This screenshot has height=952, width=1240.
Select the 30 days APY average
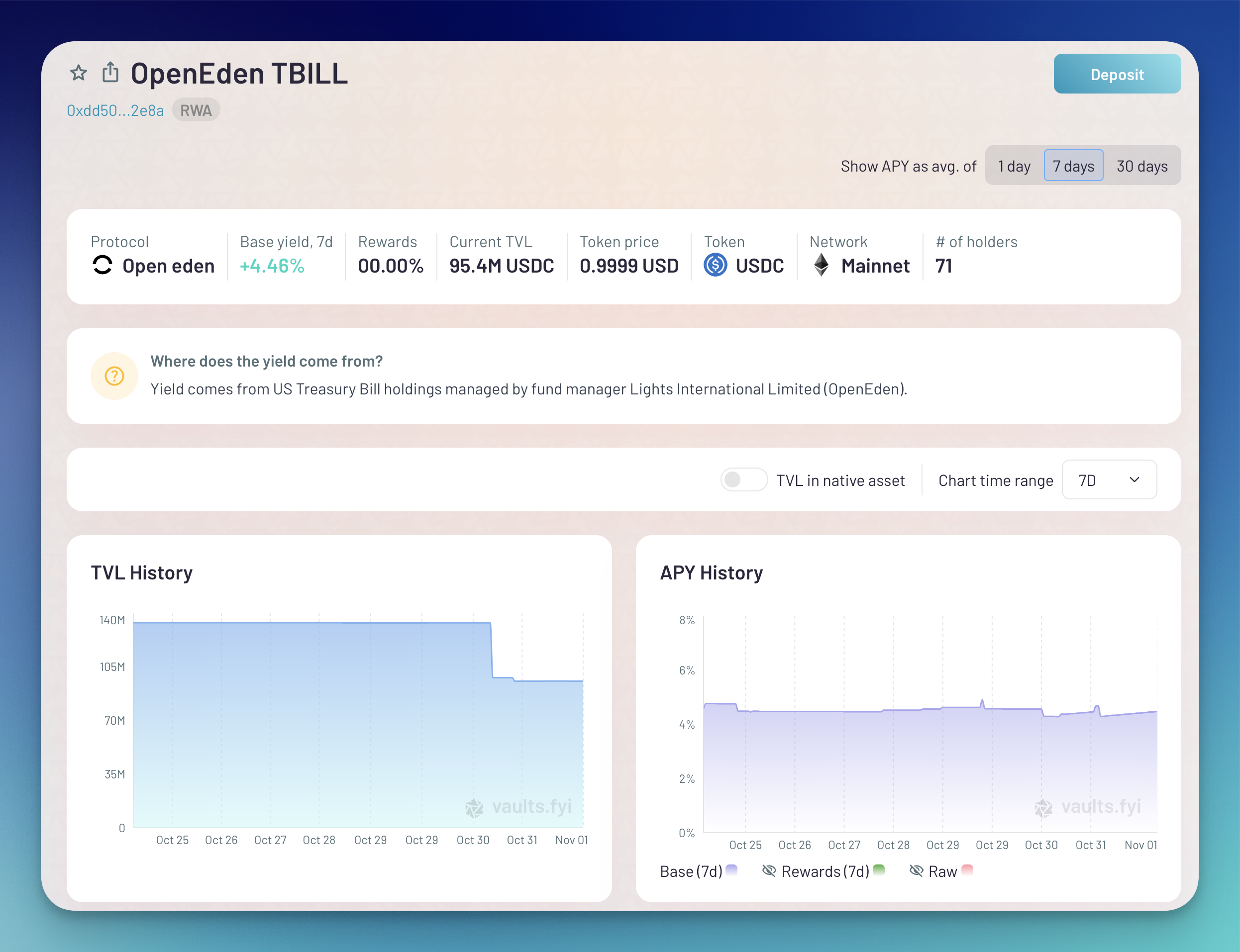[1142, 166]
